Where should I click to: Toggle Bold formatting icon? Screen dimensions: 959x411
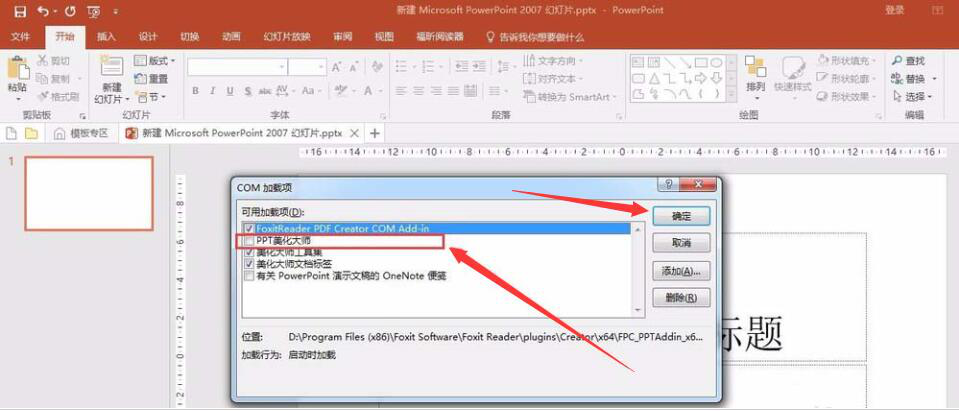click(196, 91)
